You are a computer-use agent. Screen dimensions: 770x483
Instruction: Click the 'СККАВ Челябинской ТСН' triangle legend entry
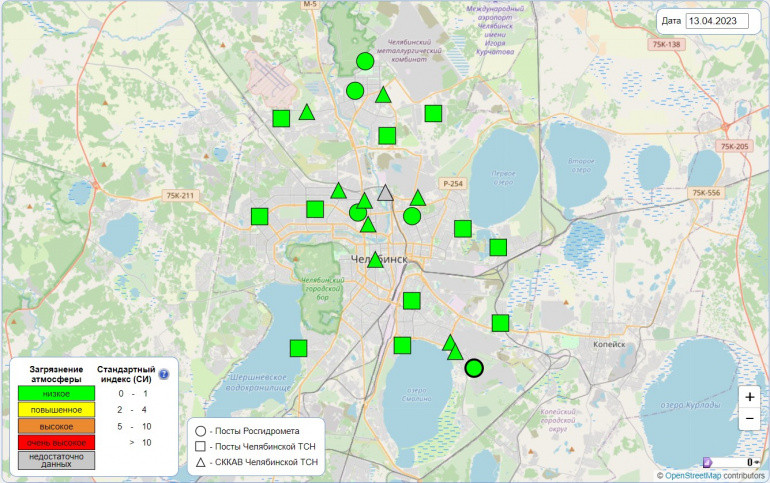click(x=260, y=463)
